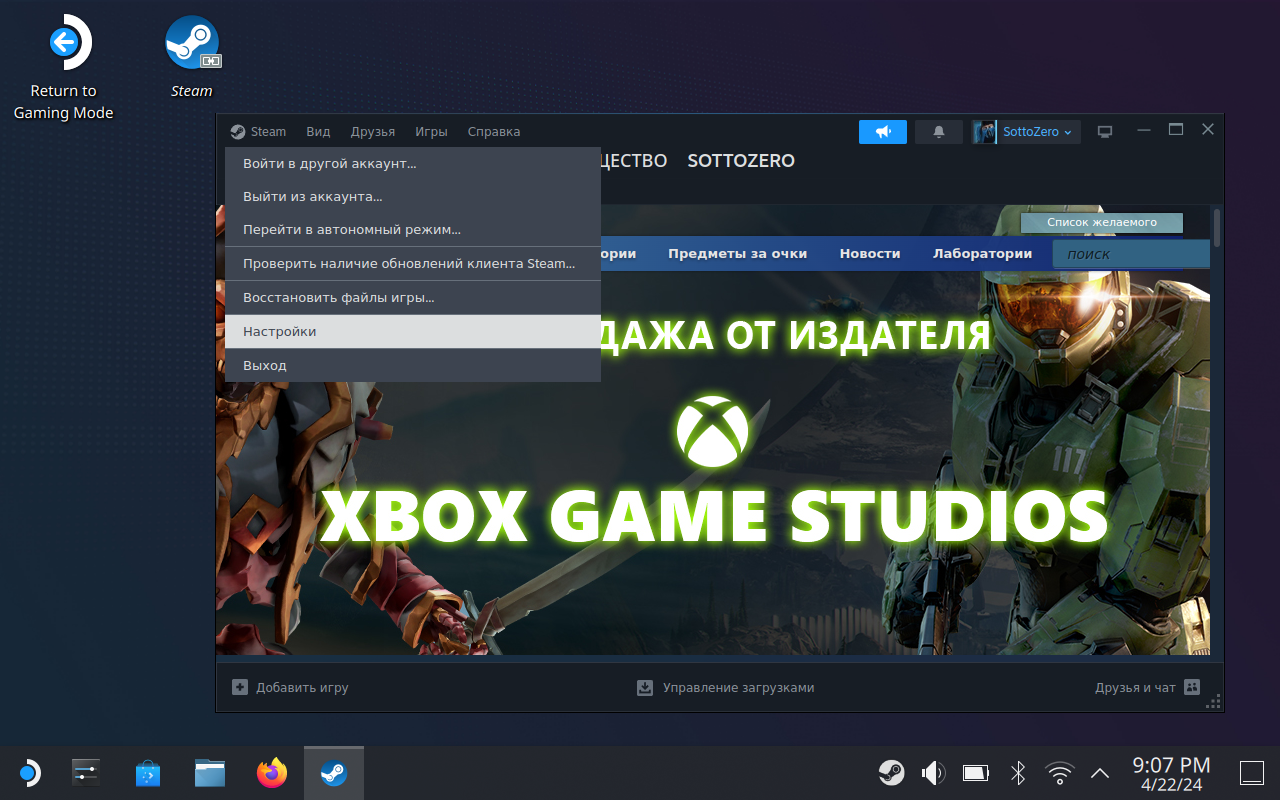The width and height of the screenshot is (1280, 800).
Task: Launch Firefox from the taskbar
Action: tap(271, 773)
